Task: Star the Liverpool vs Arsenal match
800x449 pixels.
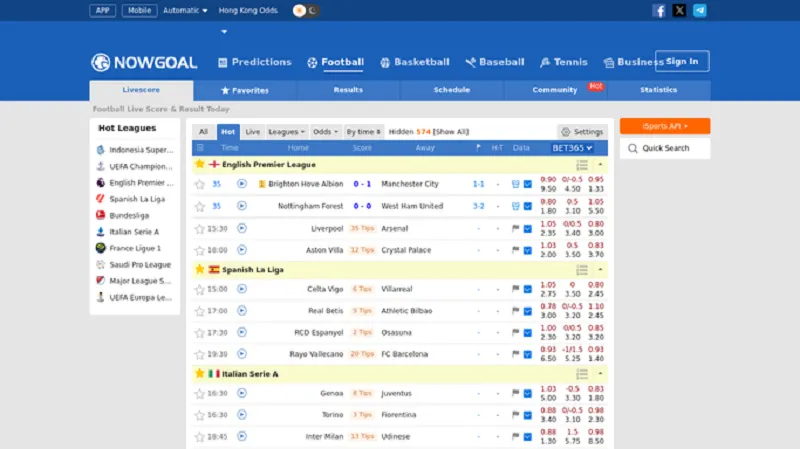Action: pyautogui.click(x=199, y=228)
